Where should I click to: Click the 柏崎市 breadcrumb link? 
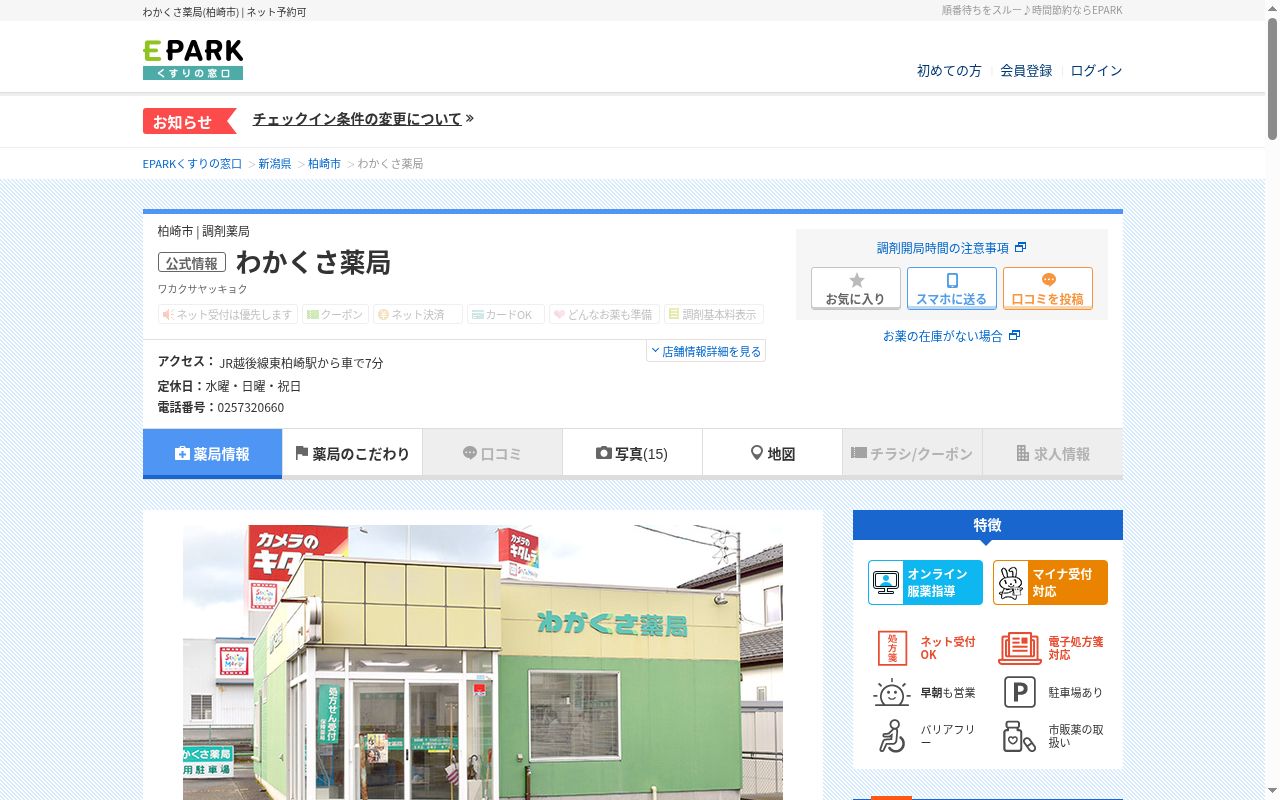point(324,163)
